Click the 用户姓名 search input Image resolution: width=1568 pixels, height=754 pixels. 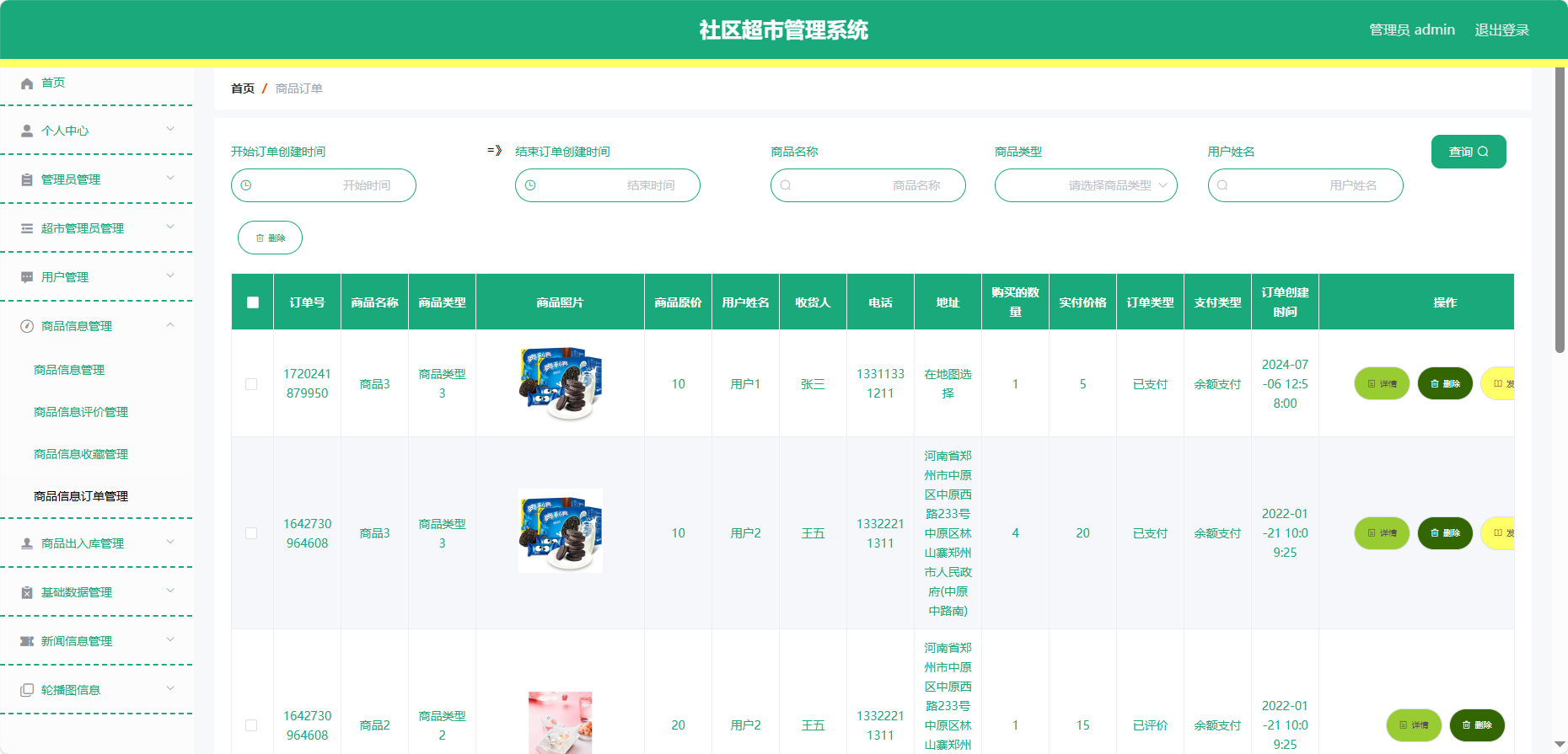(x=1306, y=185)
